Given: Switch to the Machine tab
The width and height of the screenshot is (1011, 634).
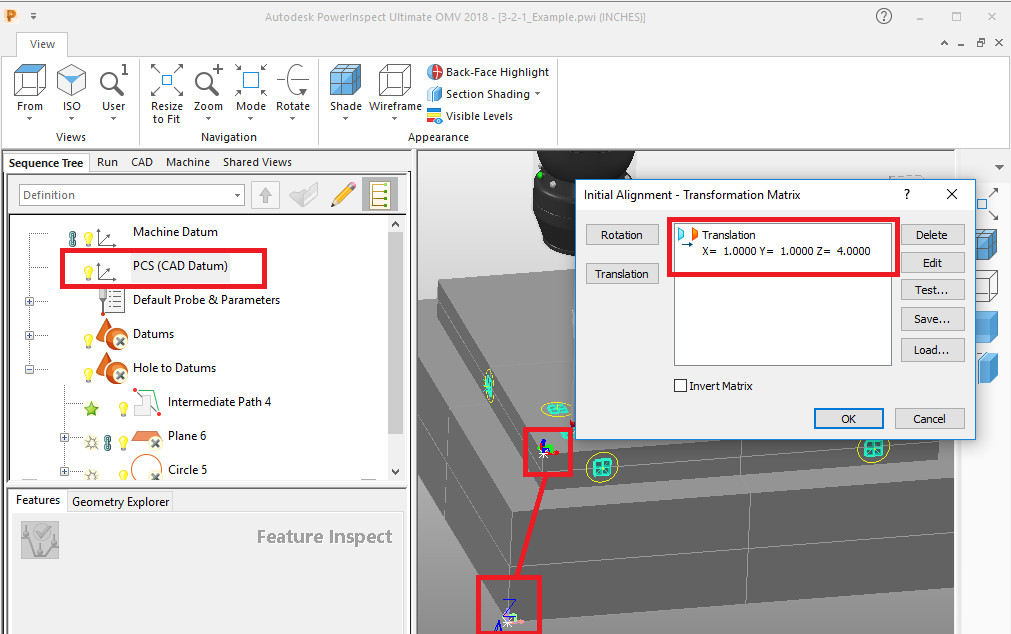Looking at the screenshot, I should click(187, 162).
